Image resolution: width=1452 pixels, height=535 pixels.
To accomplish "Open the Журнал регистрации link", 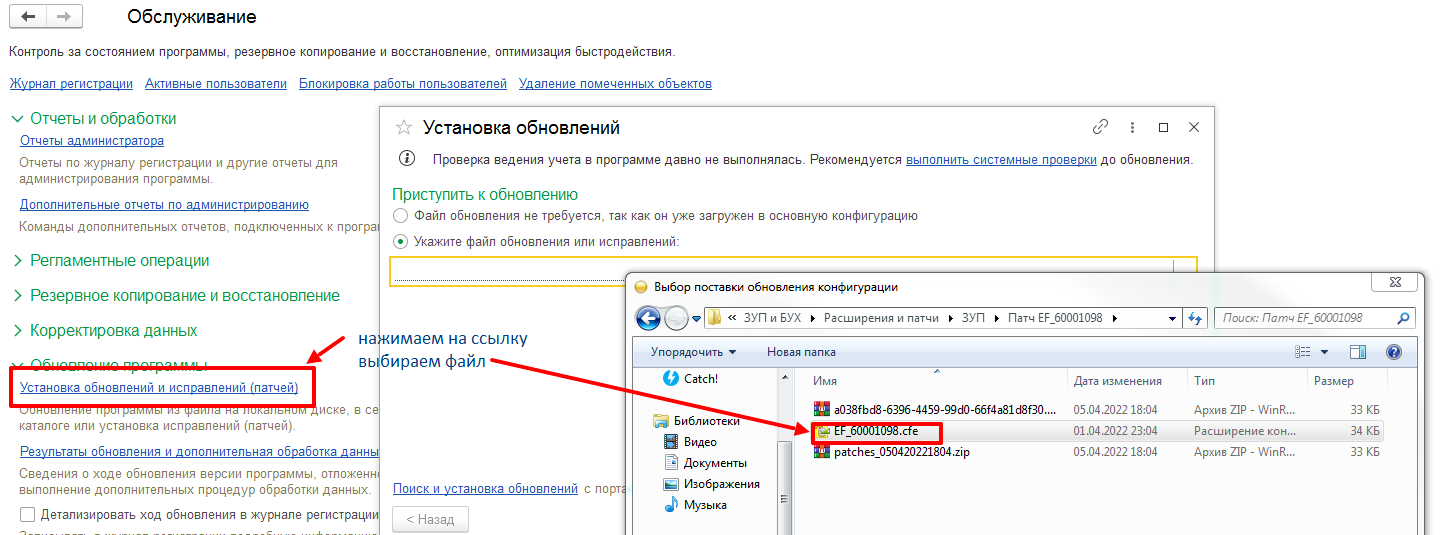I will pyautogui.click(x=71, y=84).
